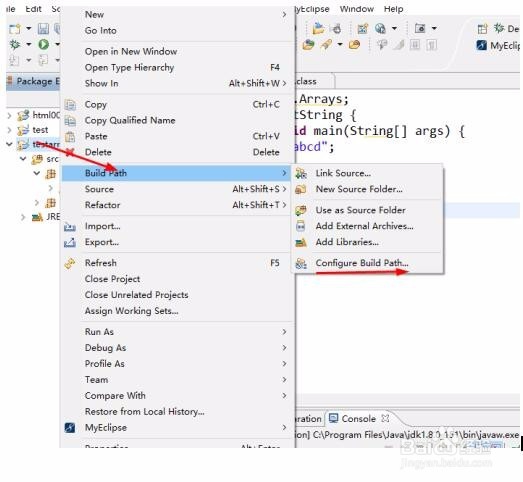This screenshot has width=523, height=482.
Task: Select Paste in the context menu
Action: click(x=176, y=136)
